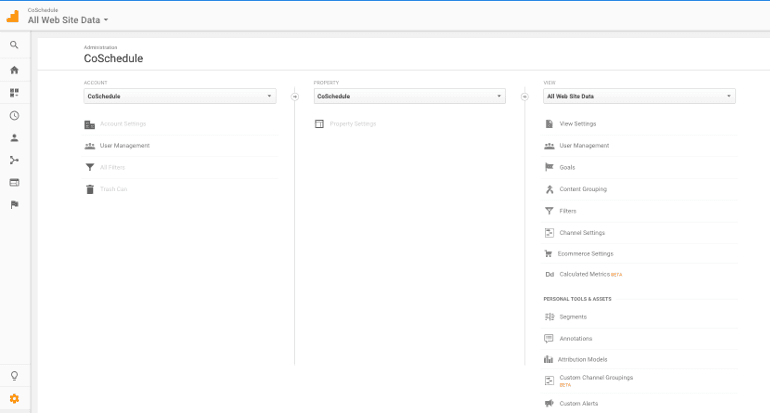Open Custom Channel Groupings link
This screenshot has height=413, width=770.
596,378
